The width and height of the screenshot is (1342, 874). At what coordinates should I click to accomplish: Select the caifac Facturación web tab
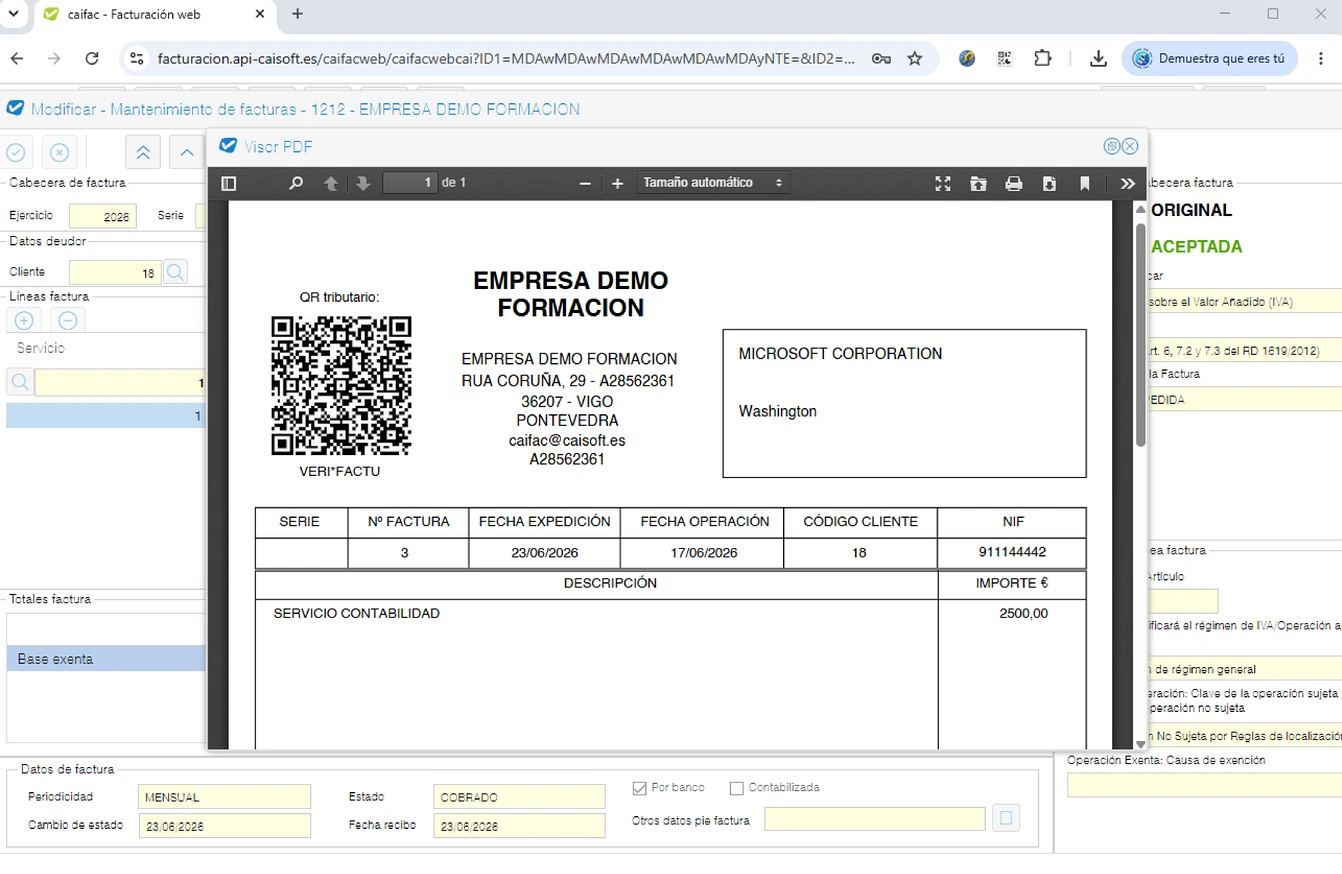coord(155,14)
